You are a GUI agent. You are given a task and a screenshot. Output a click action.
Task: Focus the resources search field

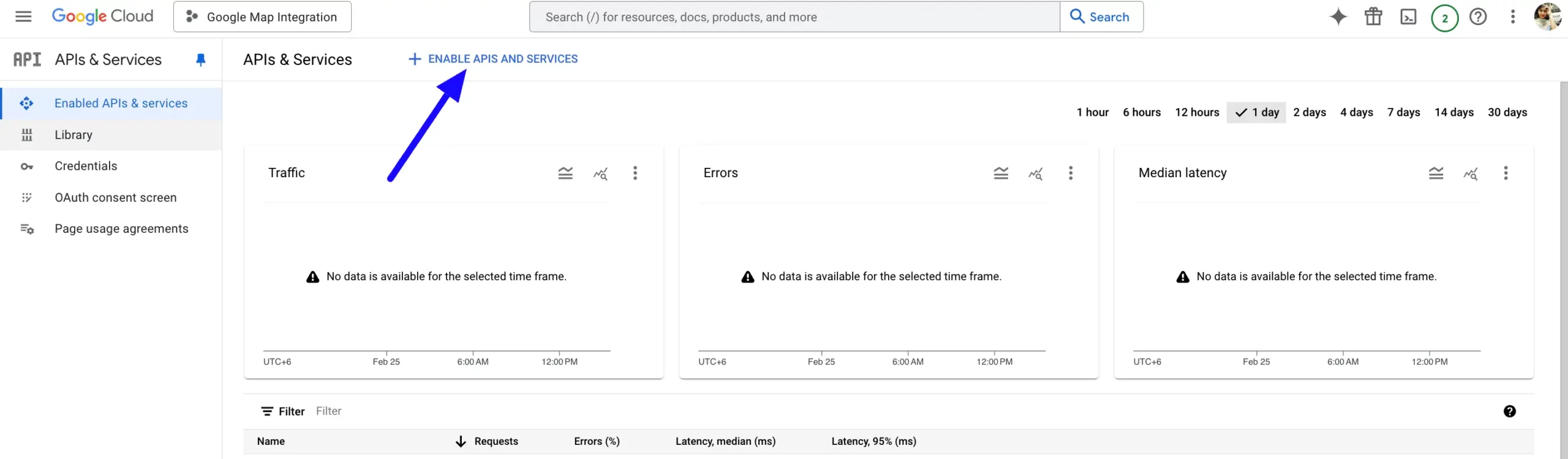[x=794, y=17]
